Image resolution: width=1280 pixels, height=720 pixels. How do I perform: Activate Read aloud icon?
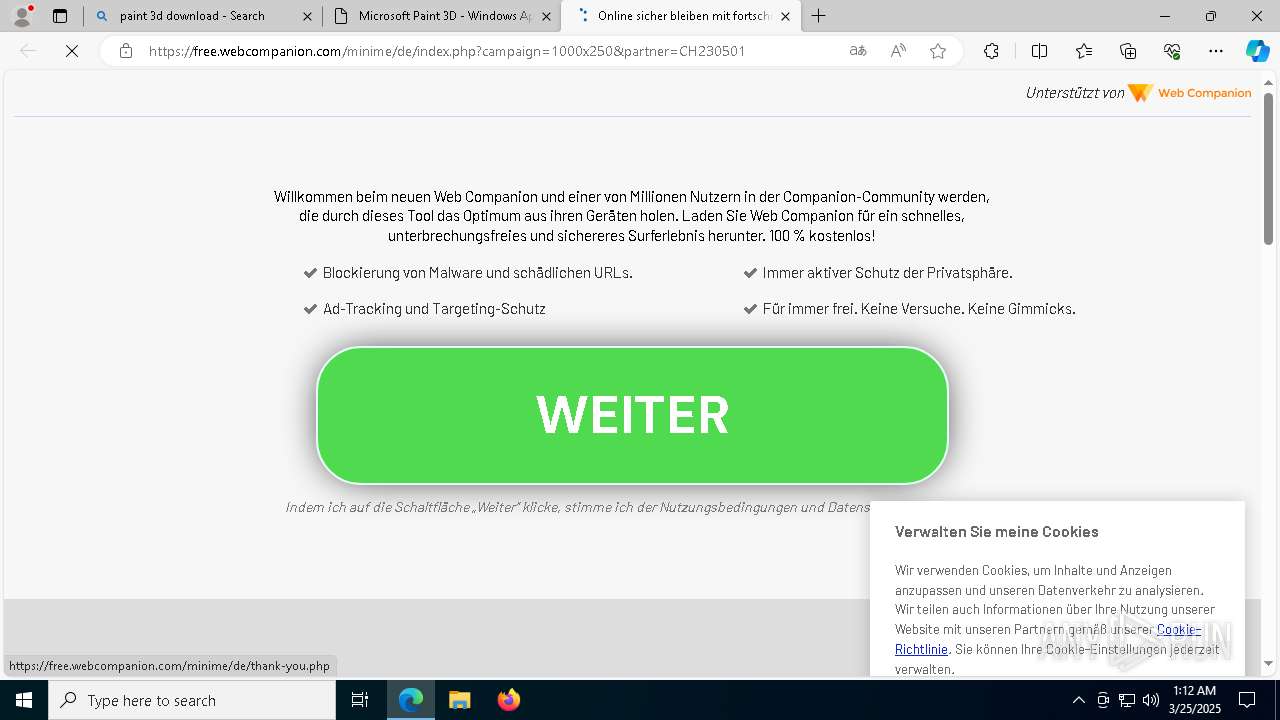(x=898, y=51)
